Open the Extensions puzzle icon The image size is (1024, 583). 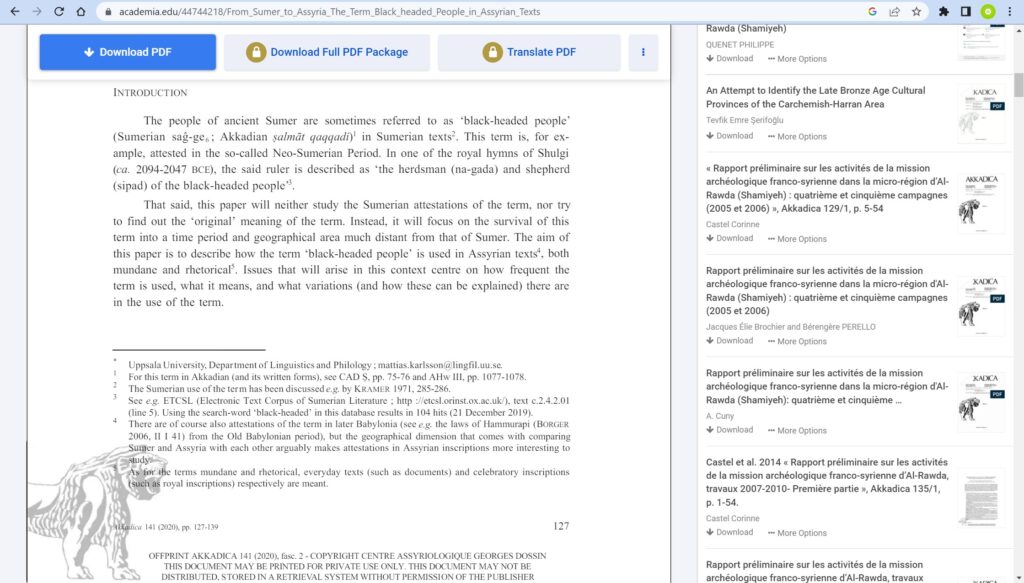coord(944,11)
